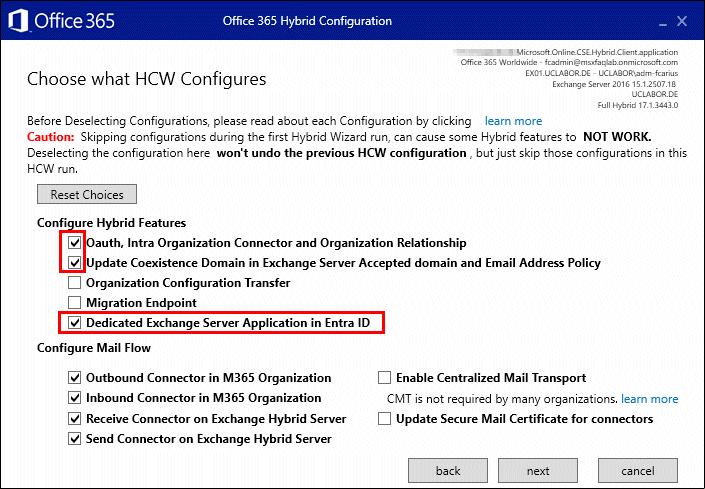This screenshot has height=489, width=705.
Task: Open learn more link about configurations
Action: [513, 121]
